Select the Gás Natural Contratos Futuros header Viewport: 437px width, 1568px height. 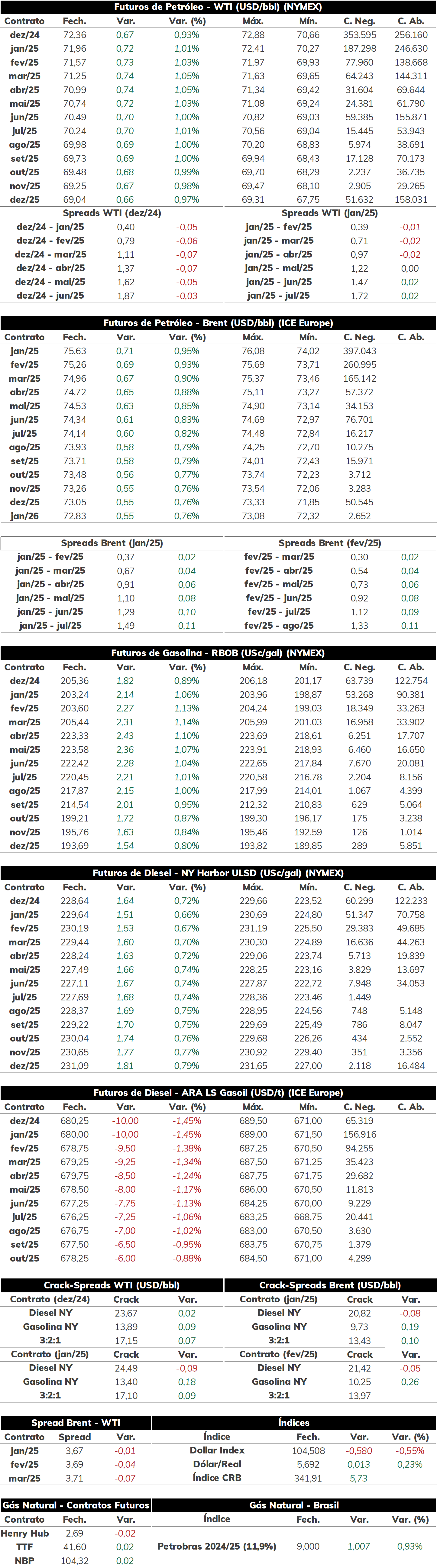click(76, 1505)
